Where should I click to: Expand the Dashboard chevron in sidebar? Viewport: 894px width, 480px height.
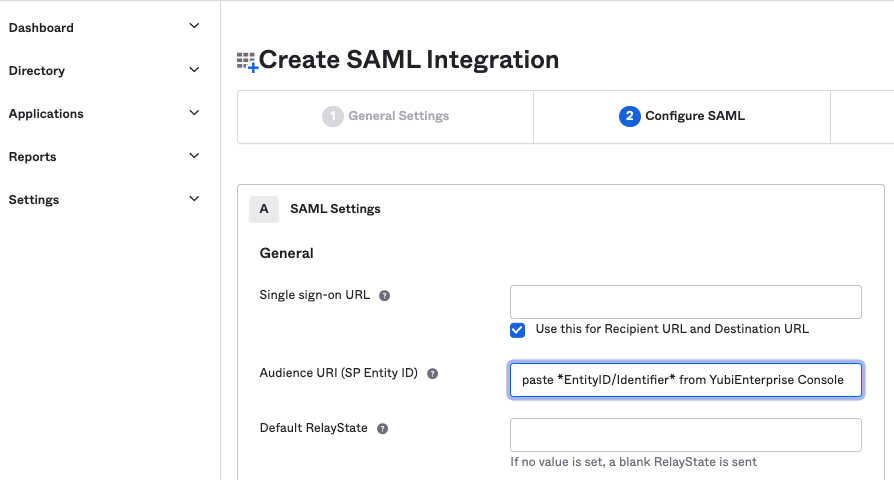coord(194,27)
